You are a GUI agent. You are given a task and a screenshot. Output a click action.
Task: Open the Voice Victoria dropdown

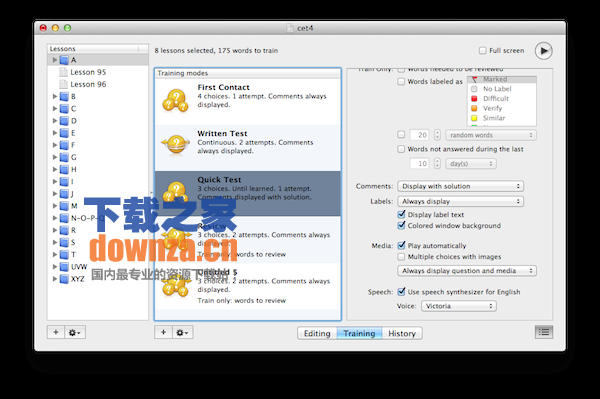459,306
